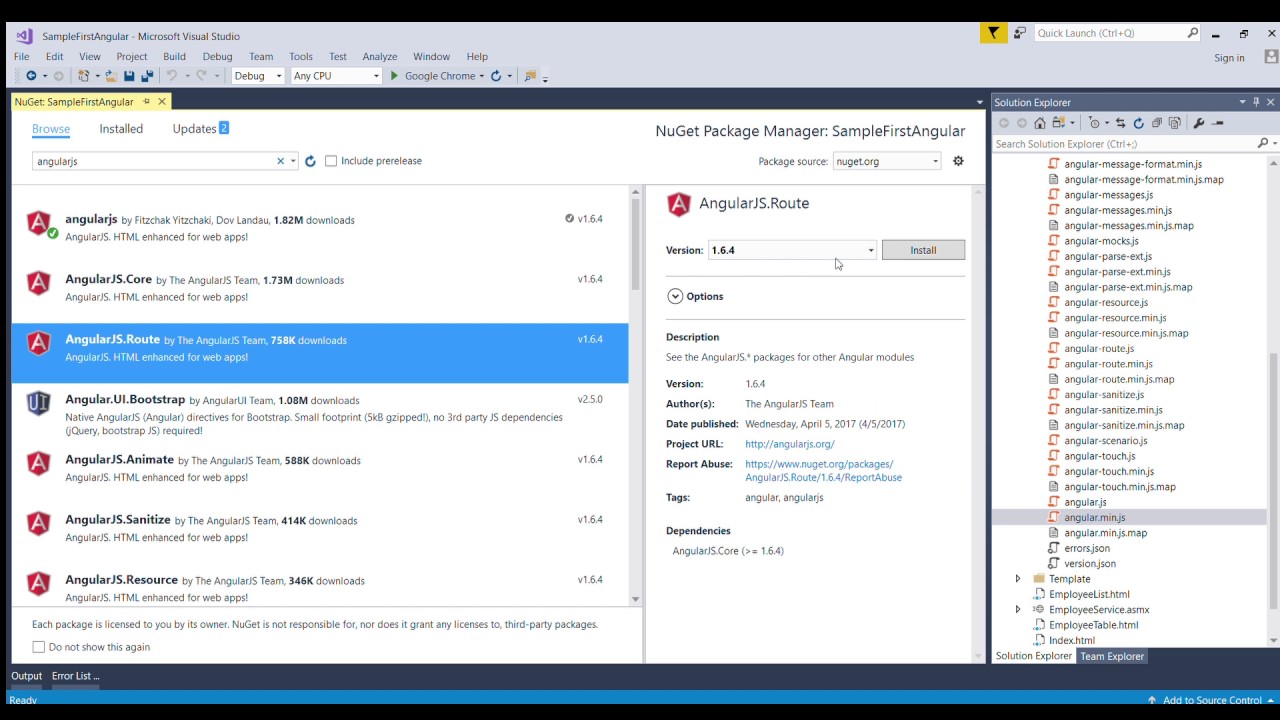Switch to the Team Explorer tab
This screenshot has width=1280, height=720.
[x=1112, y=656]
